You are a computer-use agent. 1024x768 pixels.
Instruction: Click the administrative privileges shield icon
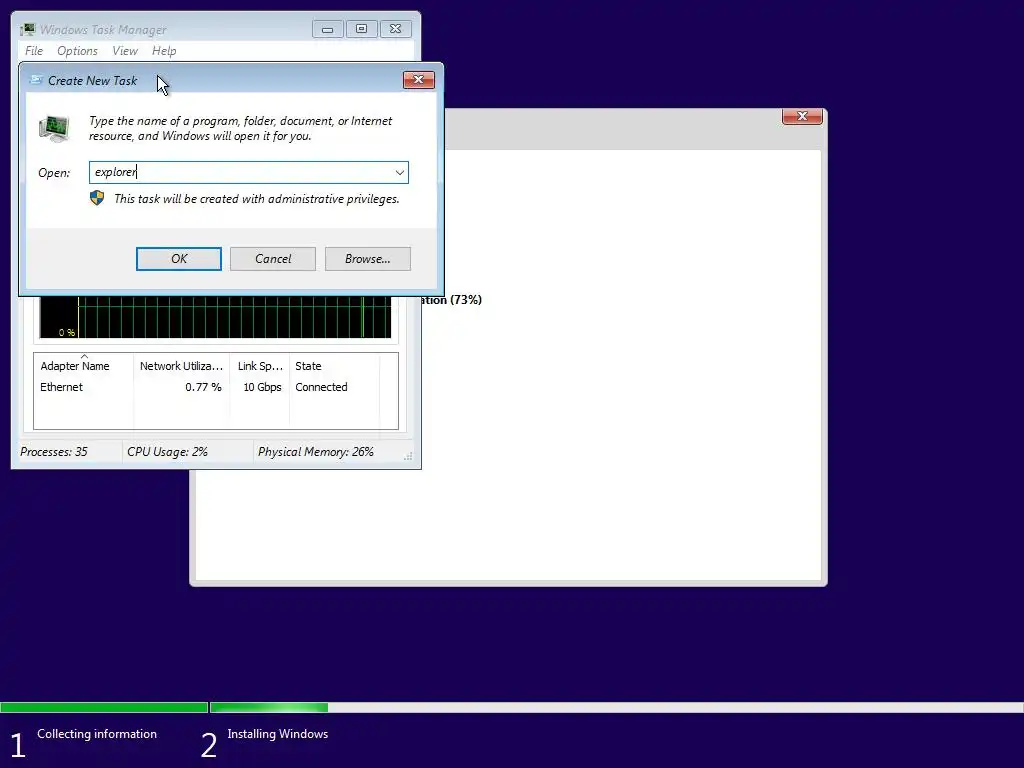coord(97,198)
